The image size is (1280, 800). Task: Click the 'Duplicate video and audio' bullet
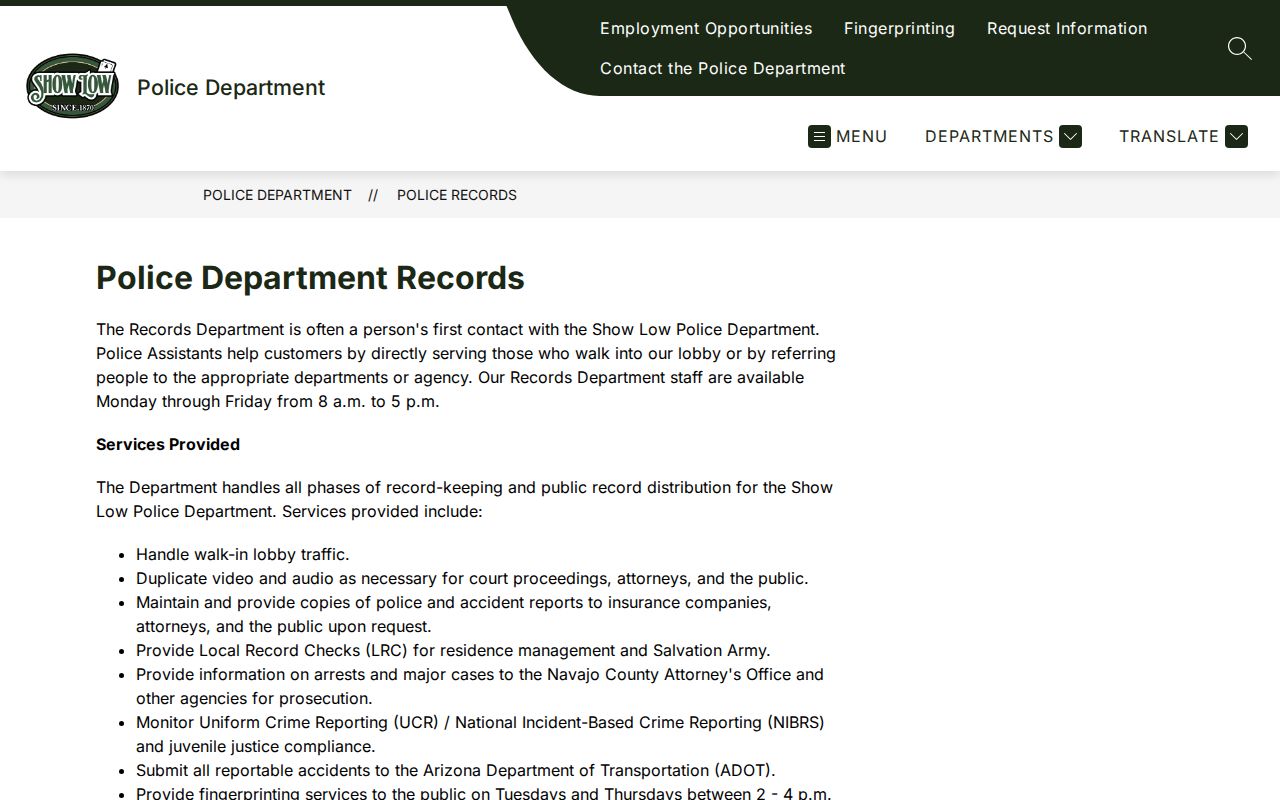click(472, 578)
